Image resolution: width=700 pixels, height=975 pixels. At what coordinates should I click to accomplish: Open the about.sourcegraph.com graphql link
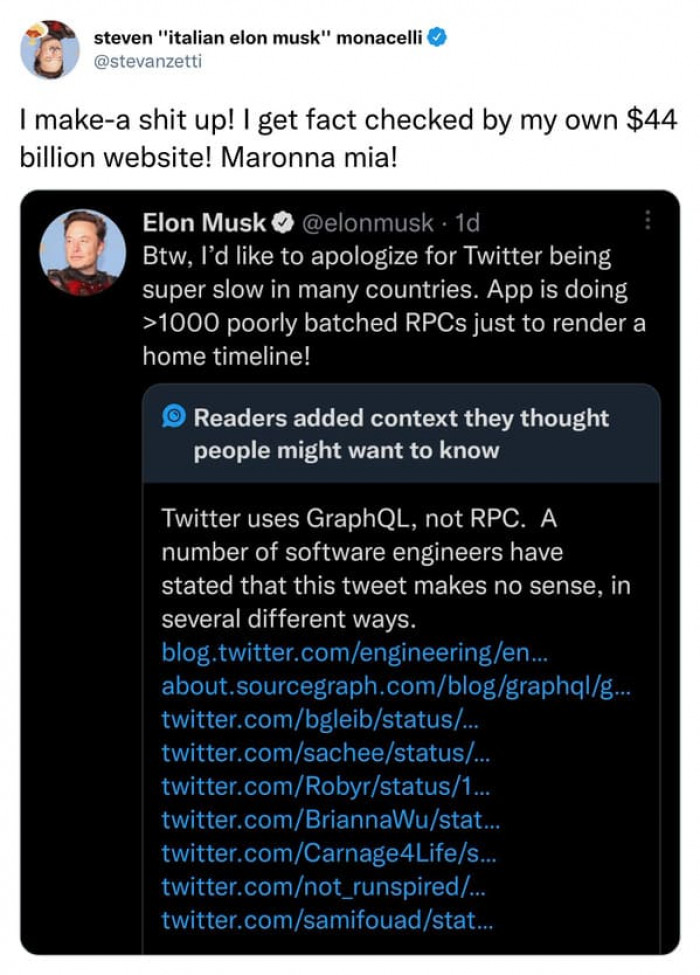[x=395, y=687]
